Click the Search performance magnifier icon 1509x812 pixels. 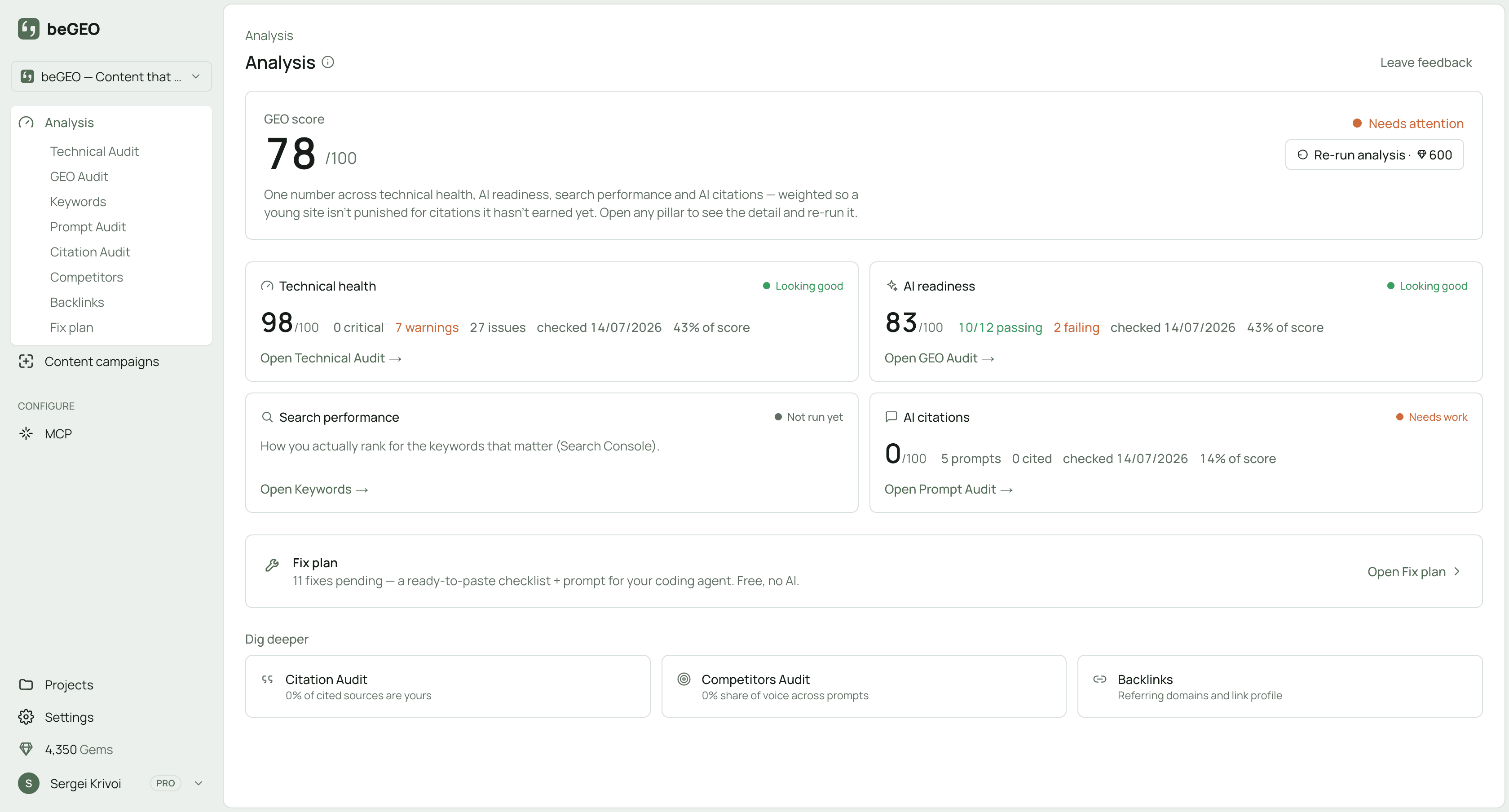(x=267, y=417)
